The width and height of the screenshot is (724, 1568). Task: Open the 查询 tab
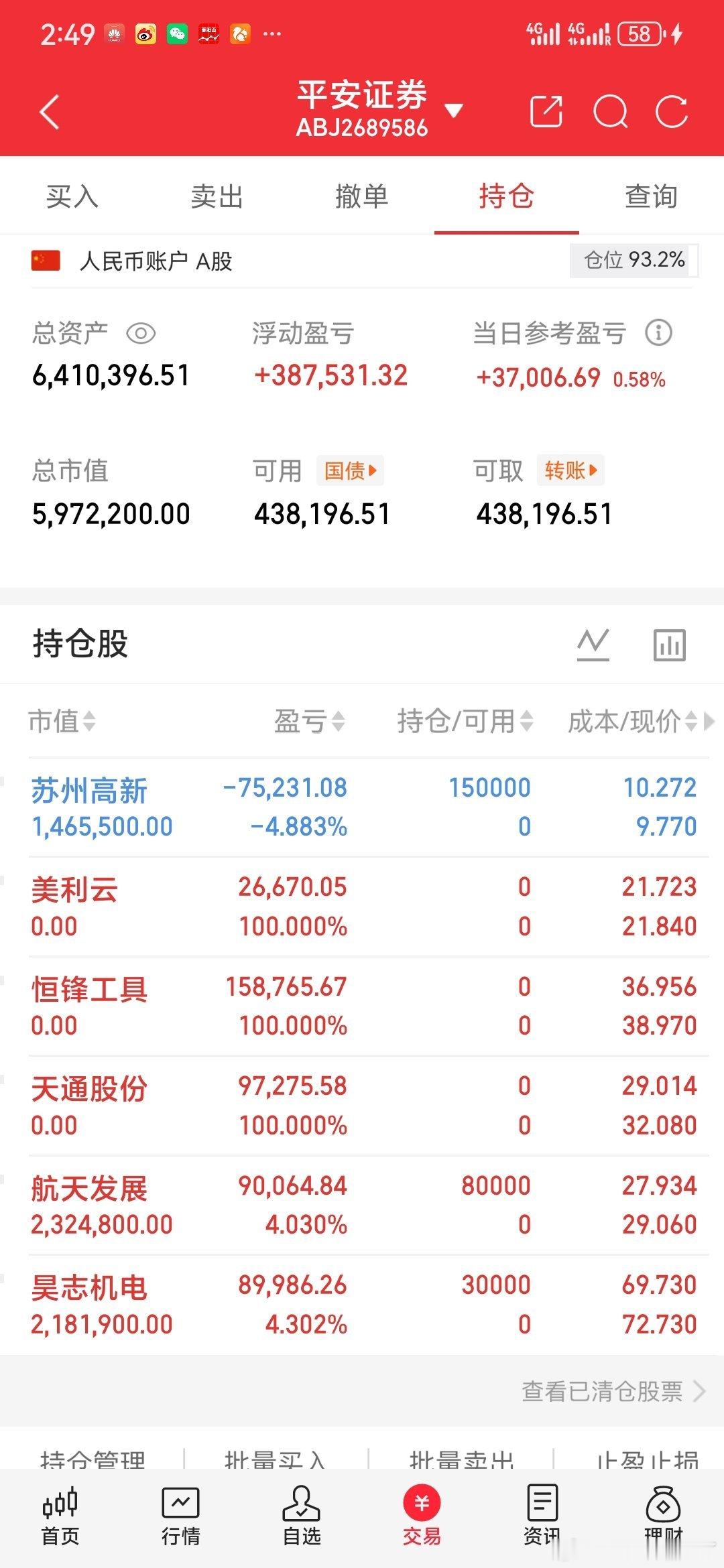click(651, 196)
